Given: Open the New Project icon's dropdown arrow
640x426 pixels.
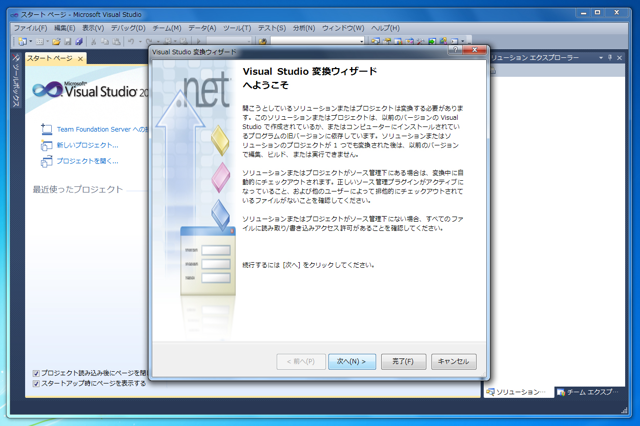Looking at the screenshot, I should (x=30, y=41).
